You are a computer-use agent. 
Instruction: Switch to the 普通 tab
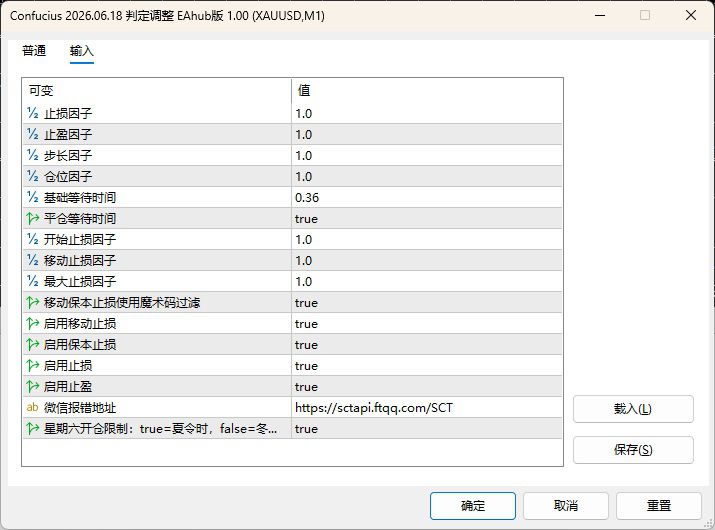(34, 50)
